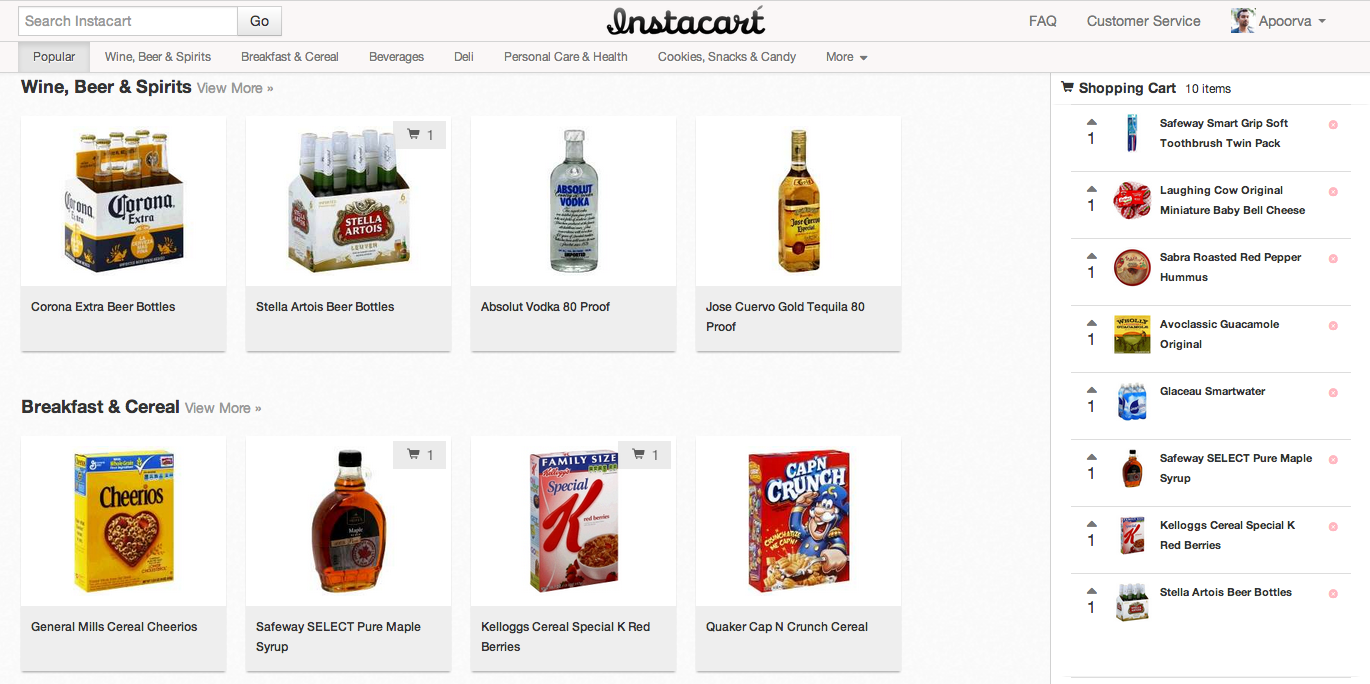Select the Beverages category tab
Viewport: 1370px width, 684px height.
click(396, 57)
